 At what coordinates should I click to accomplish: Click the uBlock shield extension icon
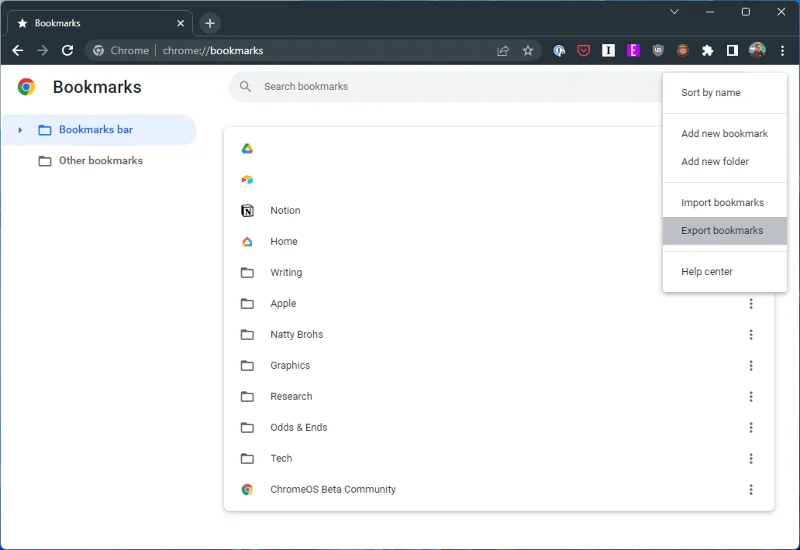click(x=657, y=50)
